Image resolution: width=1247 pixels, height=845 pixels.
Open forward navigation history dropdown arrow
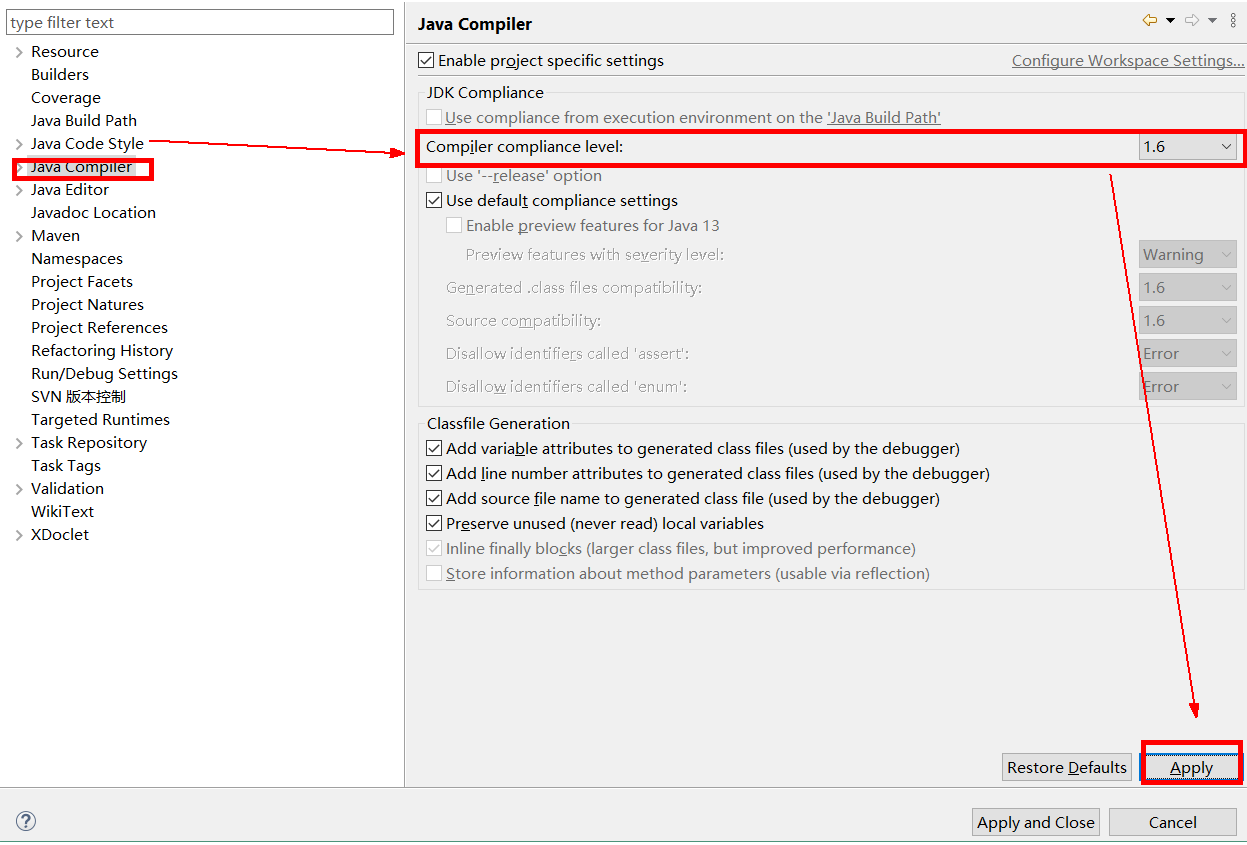1212,21
